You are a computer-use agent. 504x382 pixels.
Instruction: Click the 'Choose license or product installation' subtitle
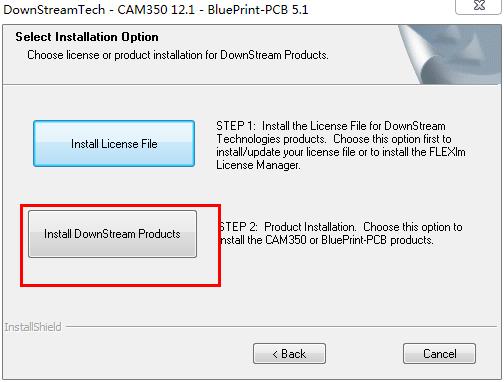click(178, 55)
